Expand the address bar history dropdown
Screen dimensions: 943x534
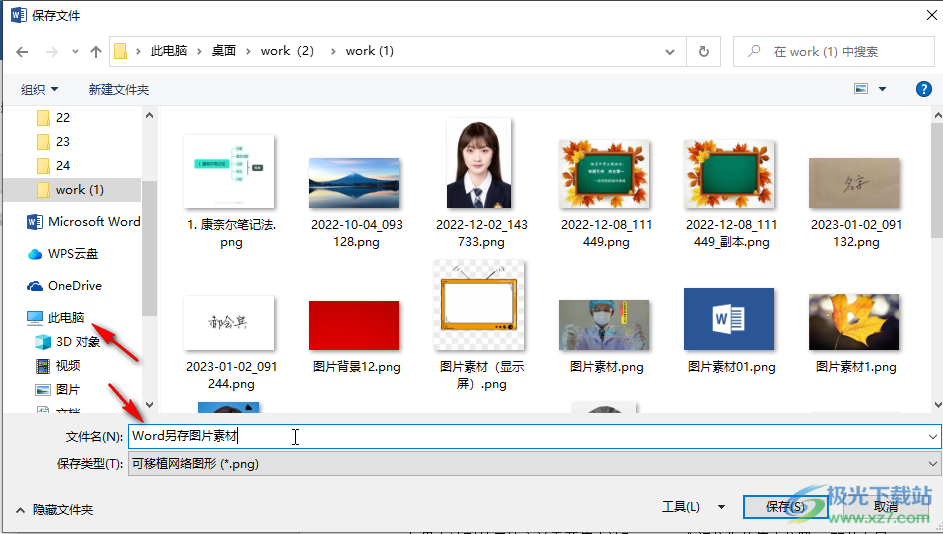[669, 52]
